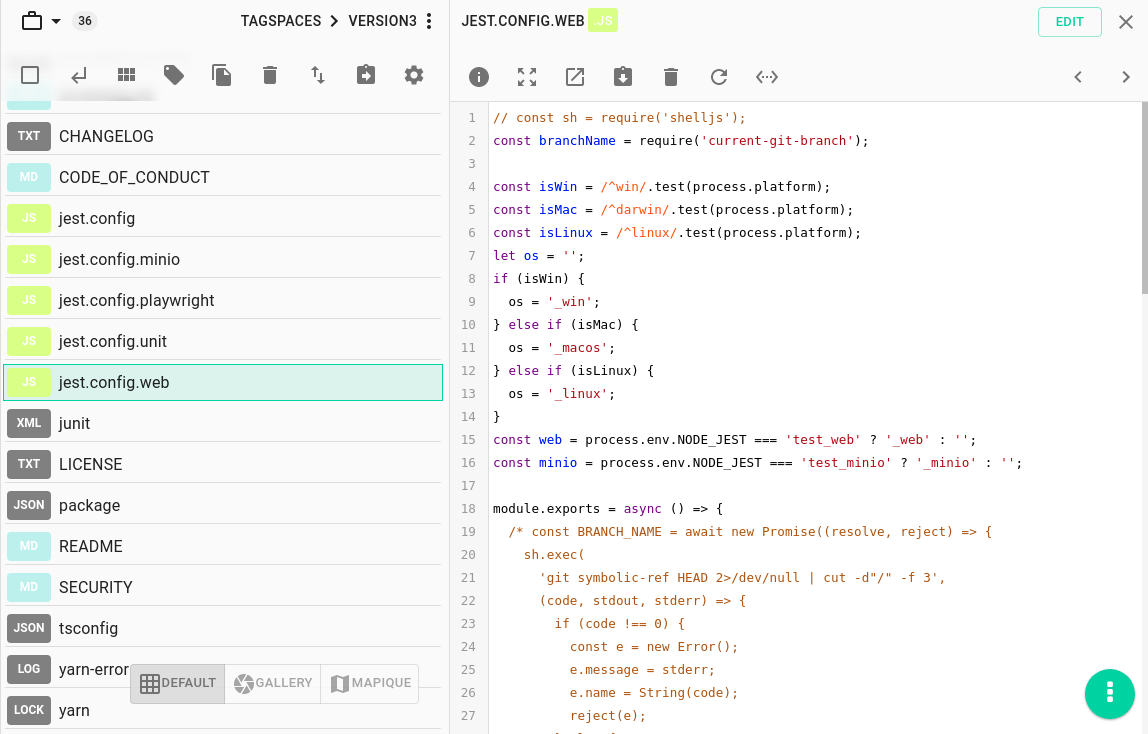Viewport: 1148px width, 734px height.
Task: Open the TAGSPACES breadcrumb folder
Action: point(280,20)
